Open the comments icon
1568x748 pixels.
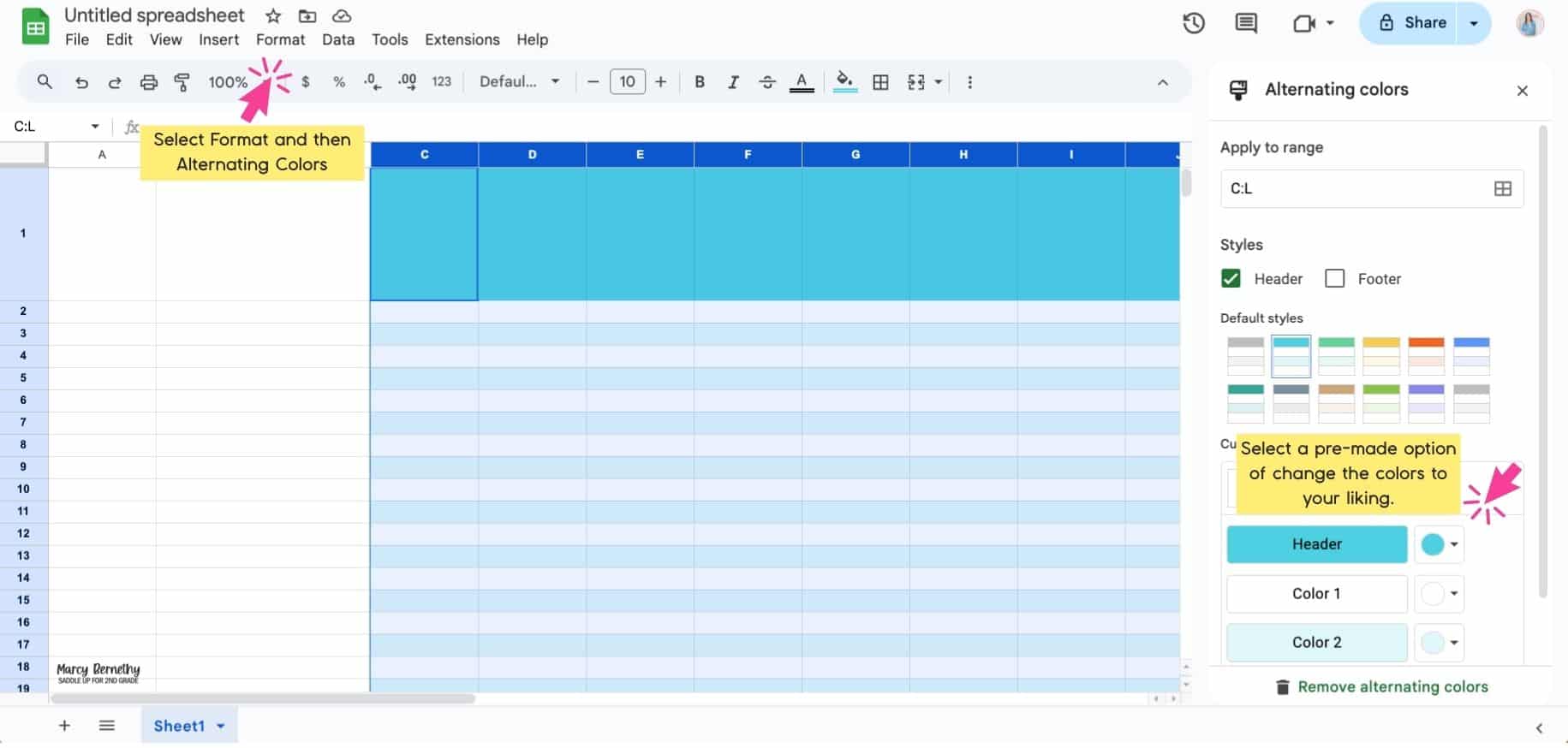[1246, 23]
